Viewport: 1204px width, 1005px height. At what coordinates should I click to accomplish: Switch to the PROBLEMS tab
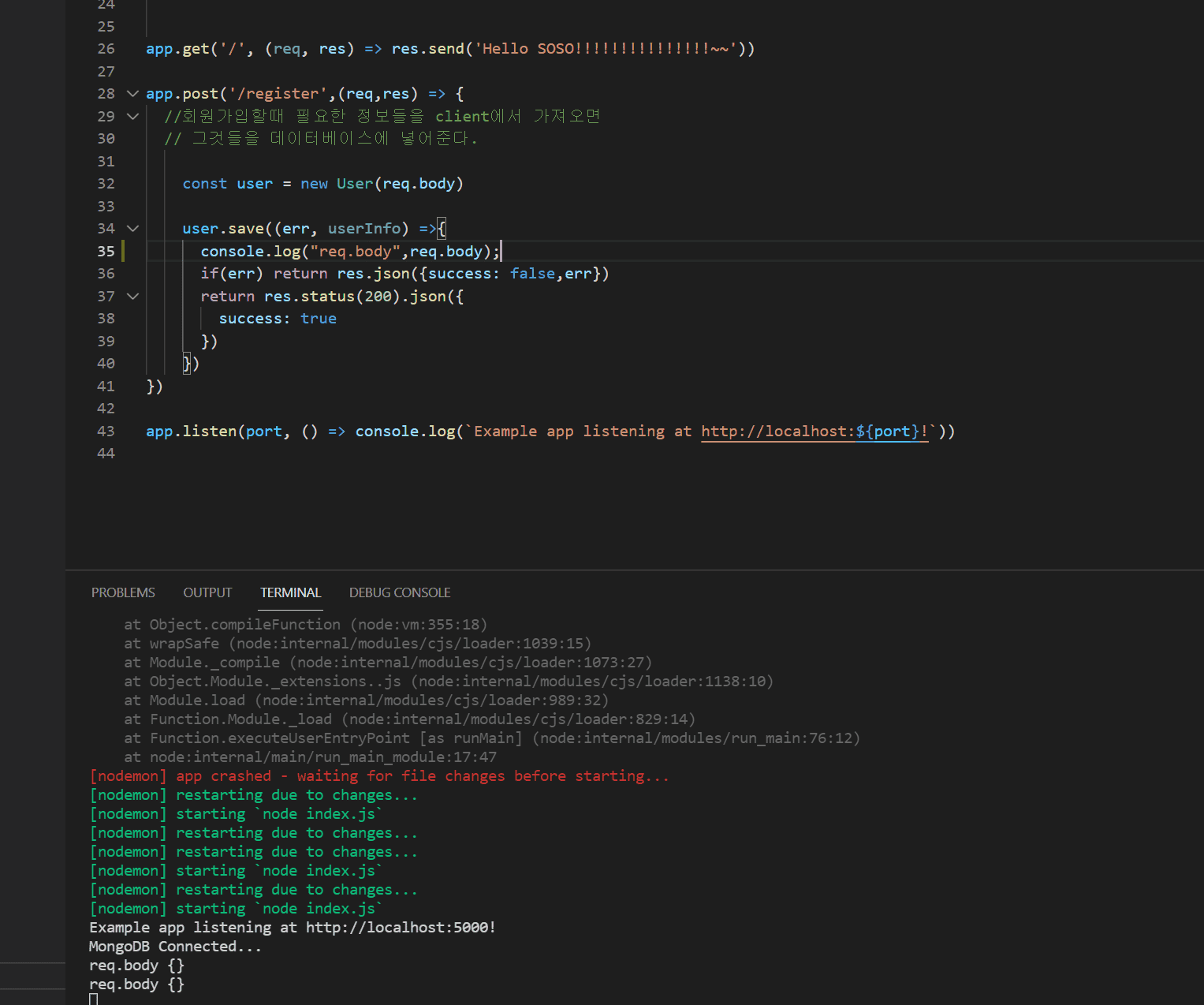(123, 592)
